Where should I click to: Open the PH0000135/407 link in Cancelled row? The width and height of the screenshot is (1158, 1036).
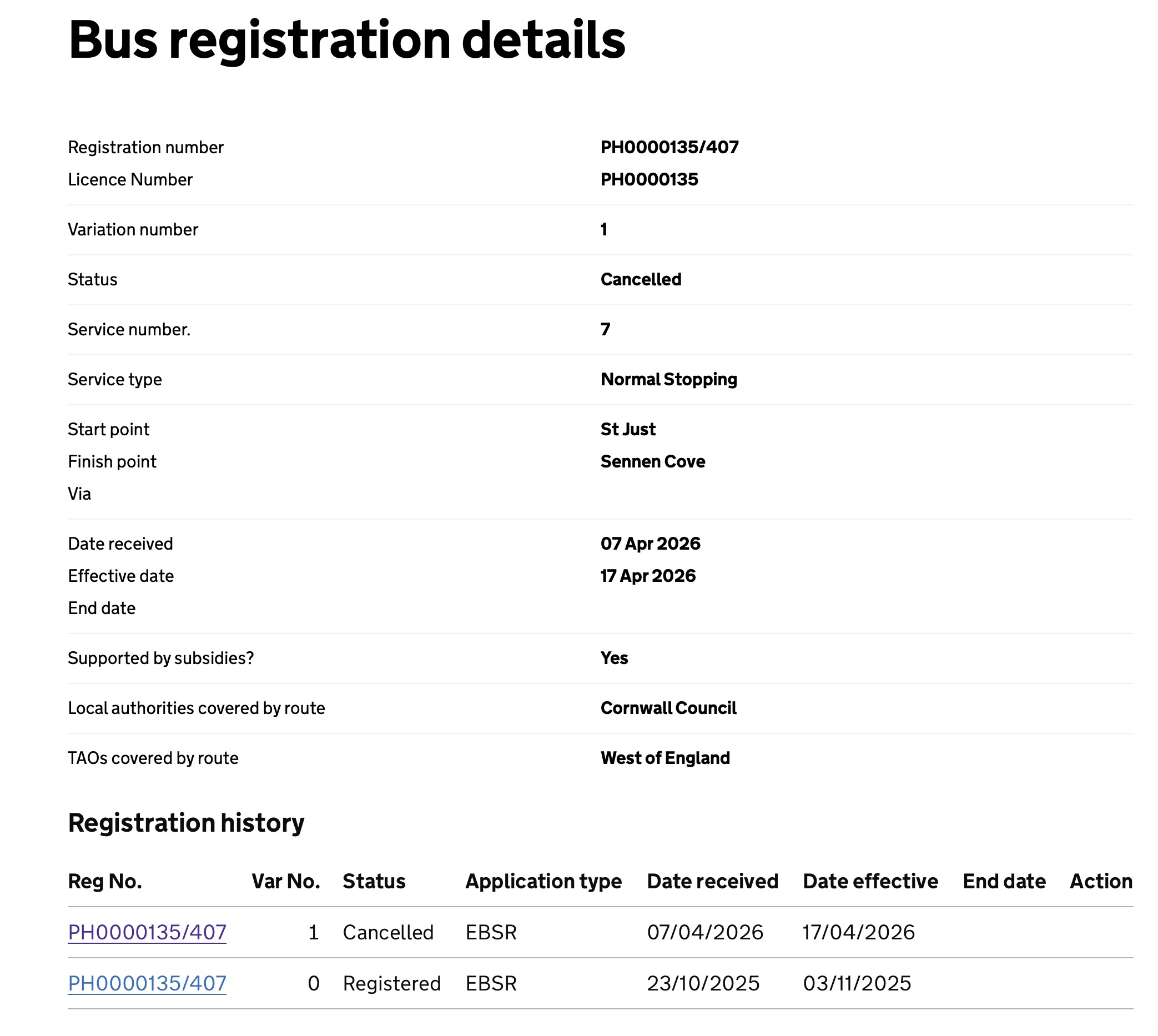(147, 932)
